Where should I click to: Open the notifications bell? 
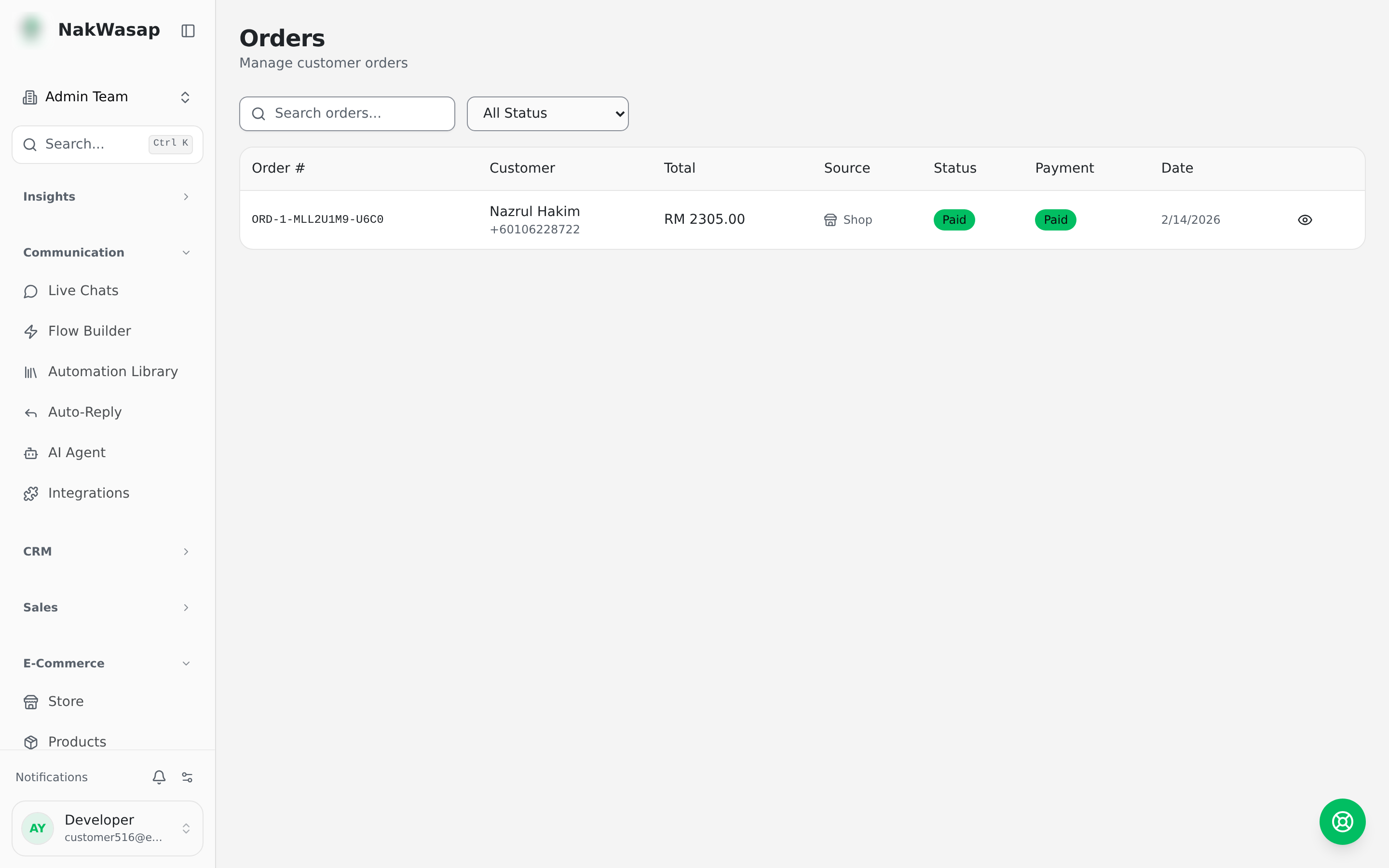click(159, 777)
